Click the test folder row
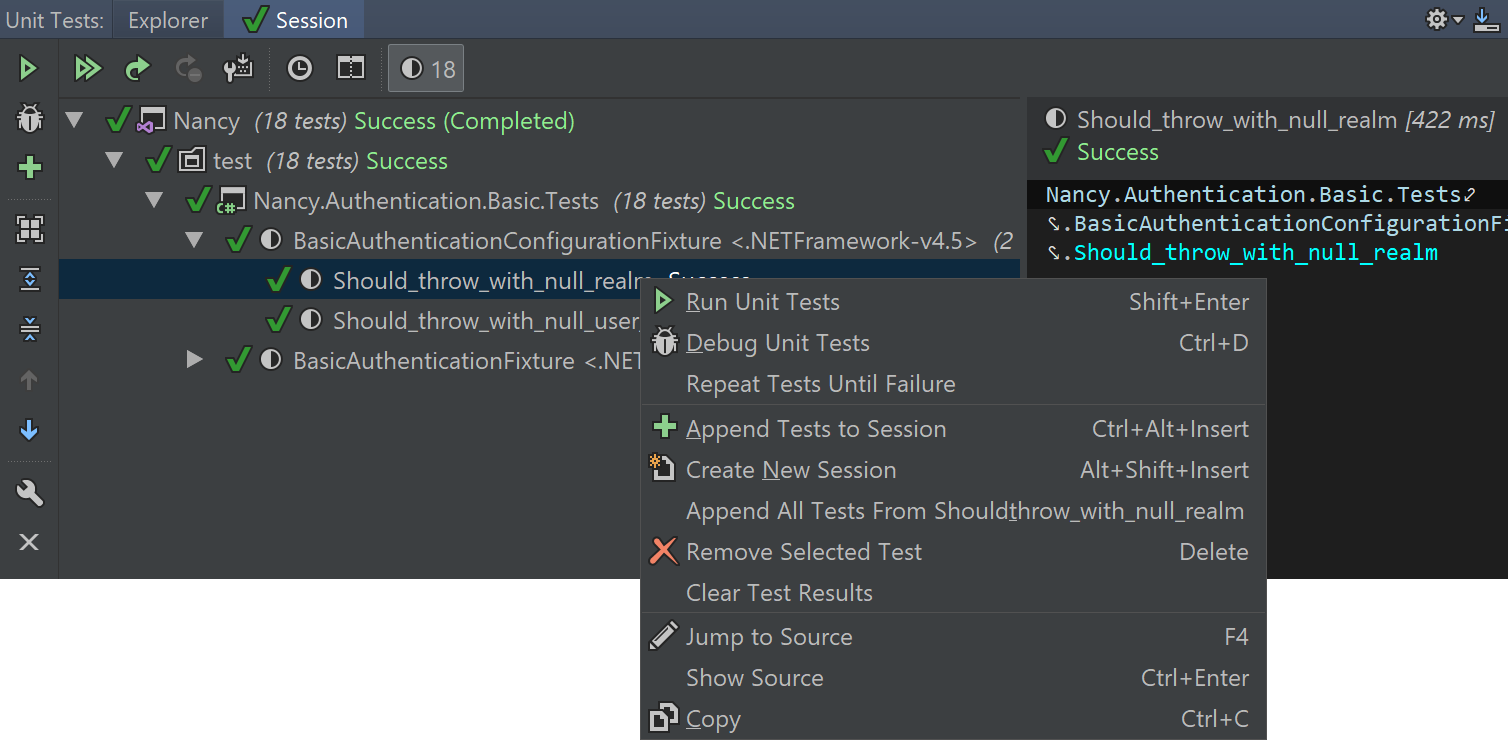The height and width of the screenshot is (740, 1508). tap(540, 161)
